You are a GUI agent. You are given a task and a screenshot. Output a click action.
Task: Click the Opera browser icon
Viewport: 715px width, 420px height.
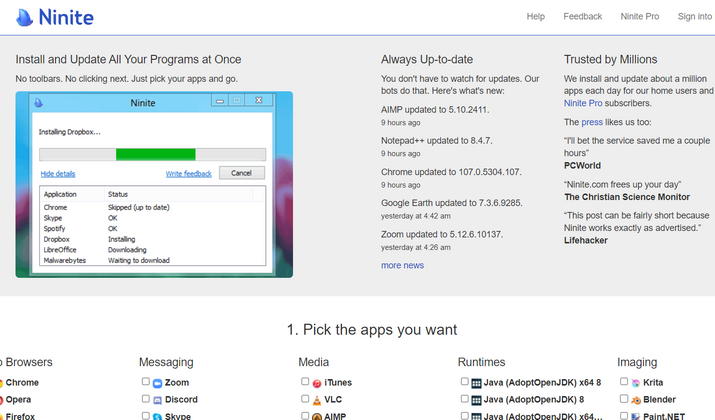click(x=3, y=400)
